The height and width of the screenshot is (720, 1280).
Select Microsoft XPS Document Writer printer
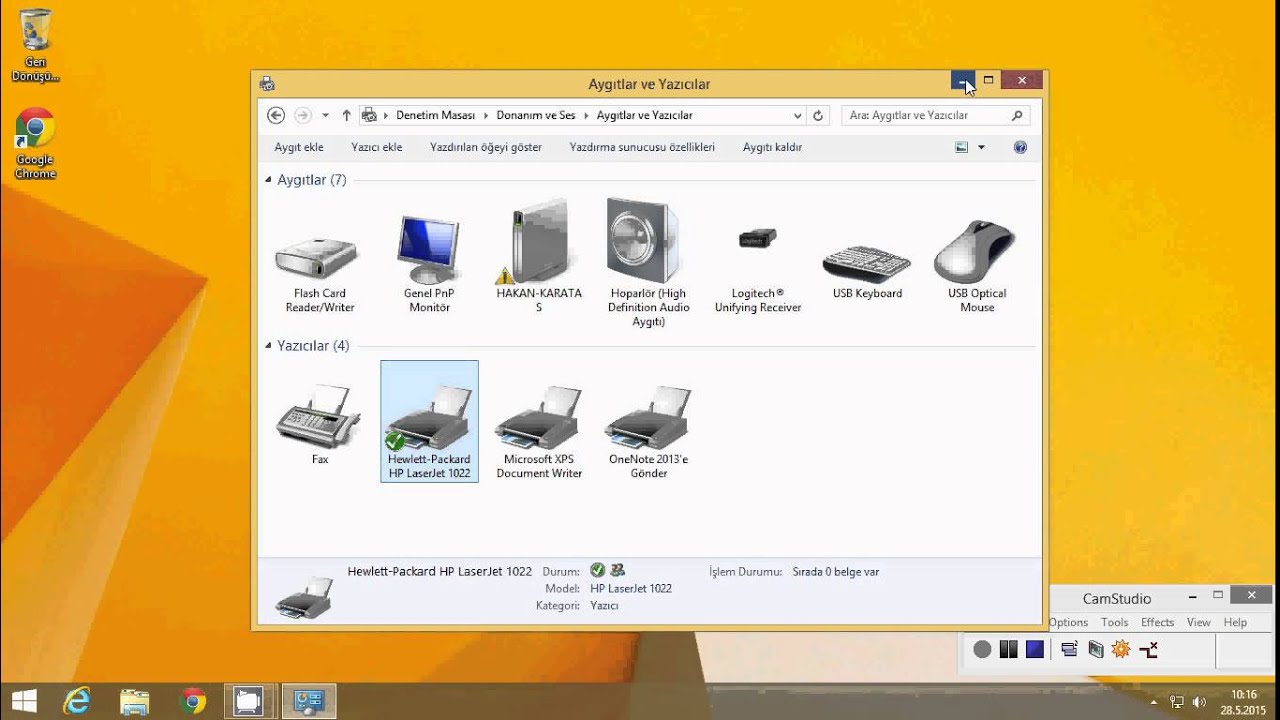coord(539,432)
